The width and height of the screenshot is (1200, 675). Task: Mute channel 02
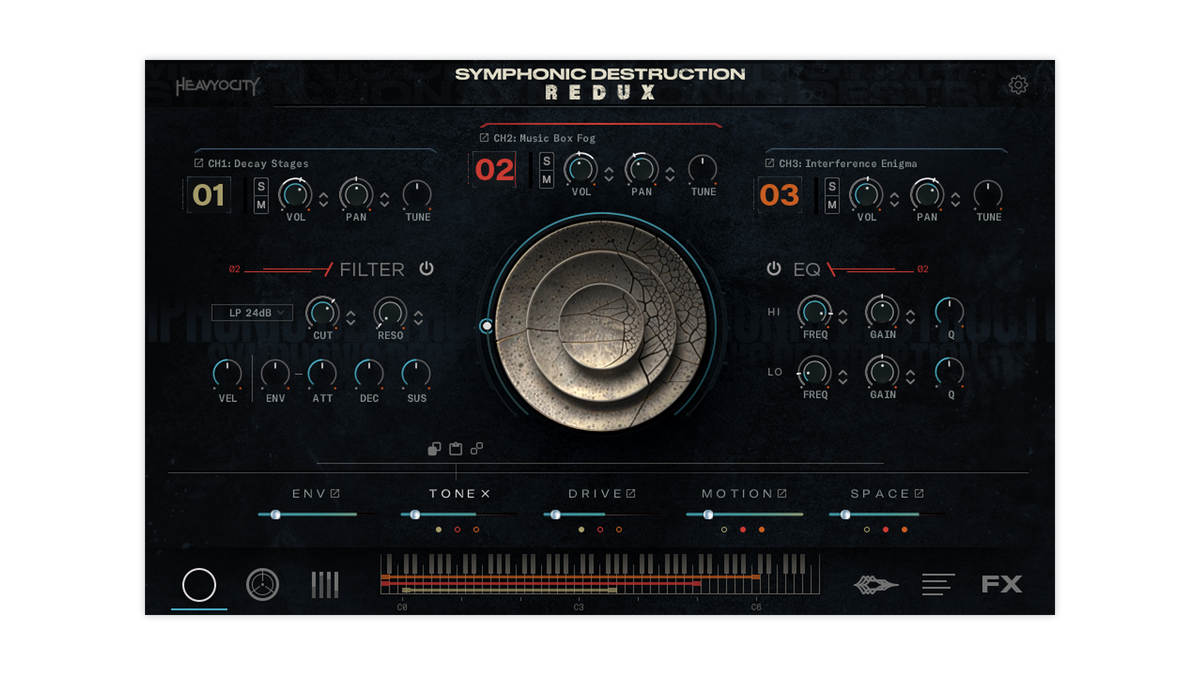(x=546, y=179)
